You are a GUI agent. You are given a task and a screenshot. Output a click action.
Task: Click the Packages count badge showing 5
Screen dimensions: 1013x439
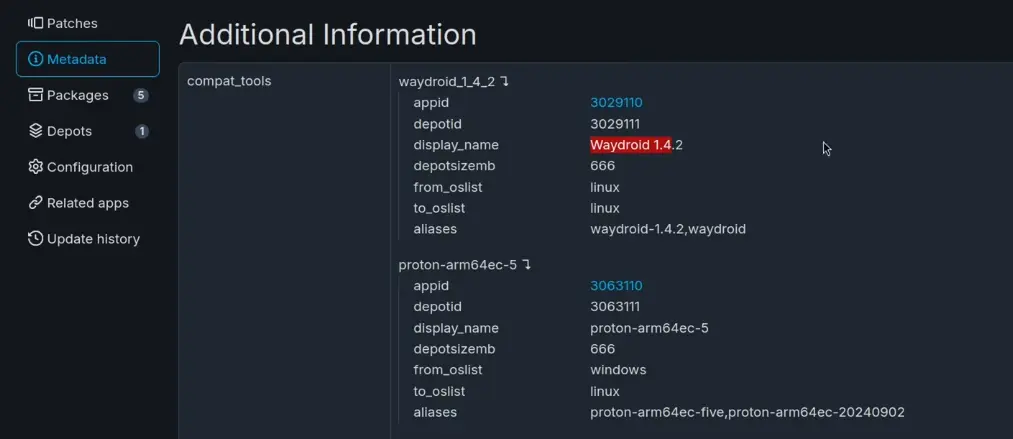141,95
